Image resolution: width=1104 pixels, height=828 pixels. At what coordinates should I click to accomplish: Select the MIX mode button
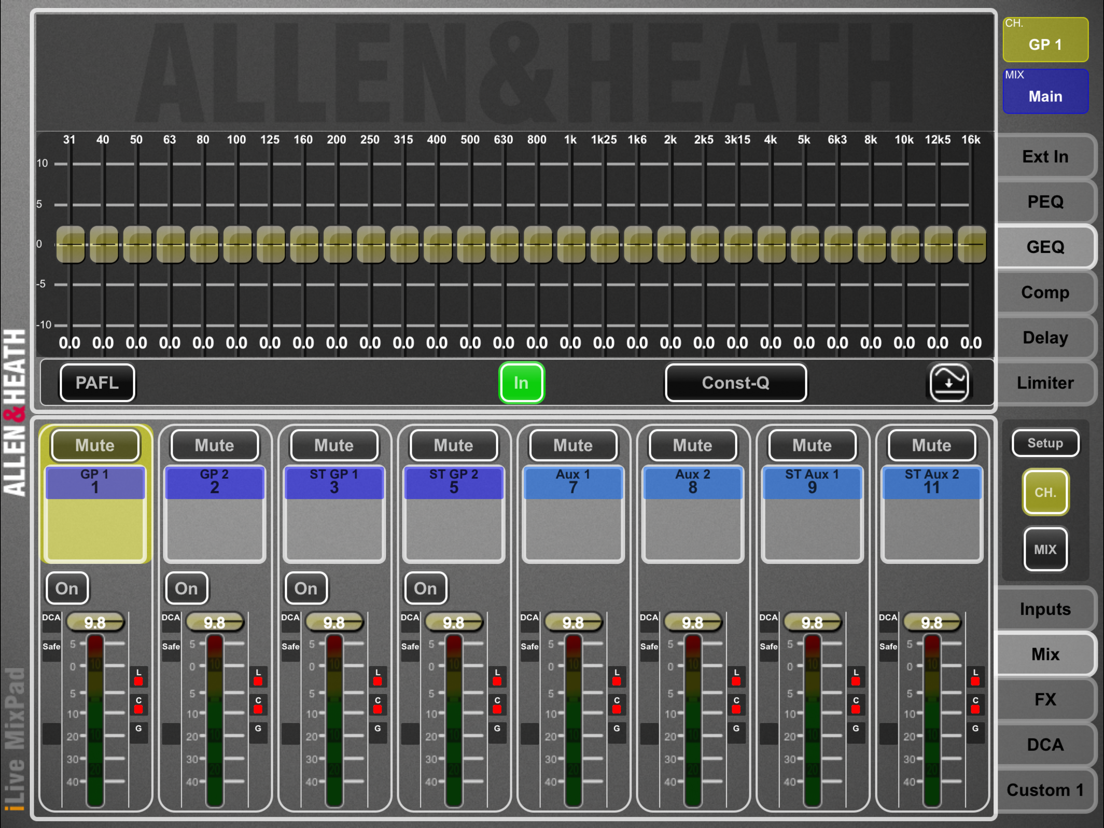click(x=1046, y=548)
